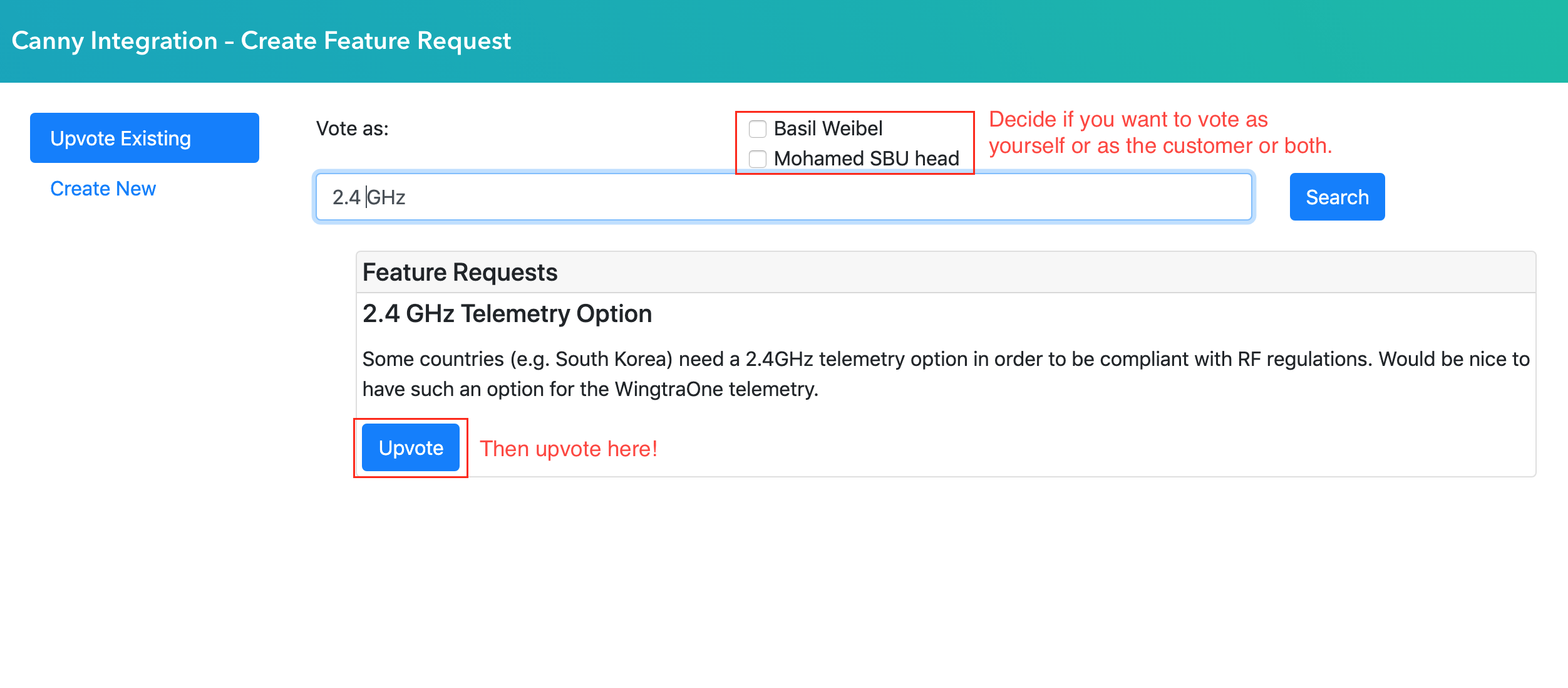This screenshot has height=688, width=1568.
Task: Focus the feature search text field
Action: coord(783,197)
